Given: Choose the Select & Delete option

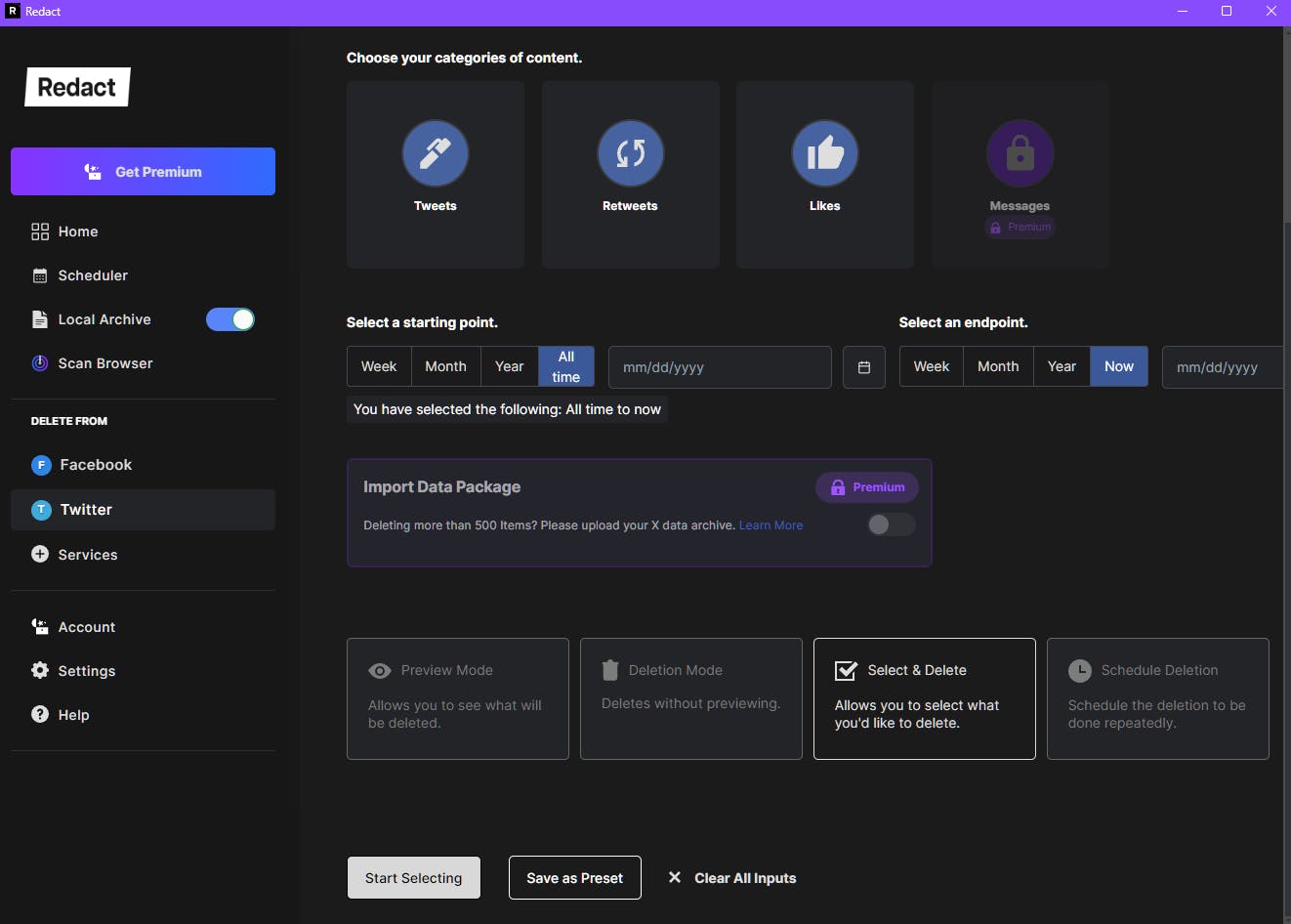Looking at the screenshot, I should pos(925,698).
